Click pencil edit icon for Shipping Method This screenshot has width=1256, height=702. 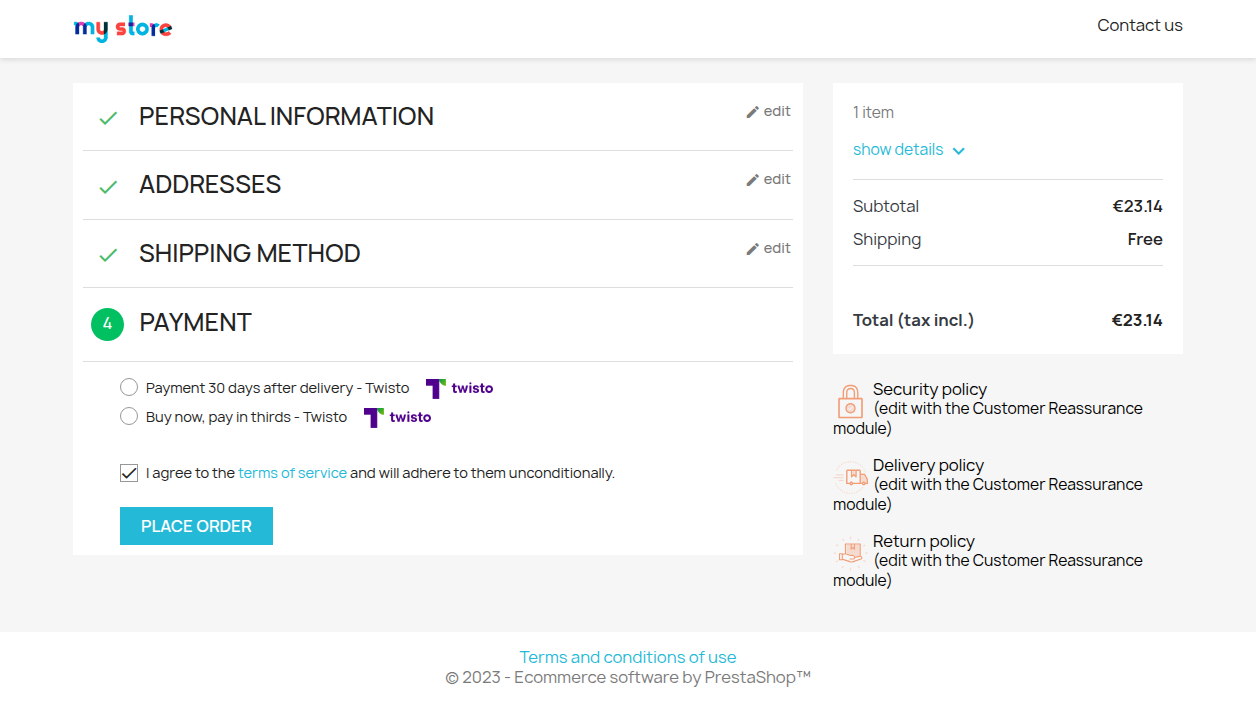pos(753,249)
